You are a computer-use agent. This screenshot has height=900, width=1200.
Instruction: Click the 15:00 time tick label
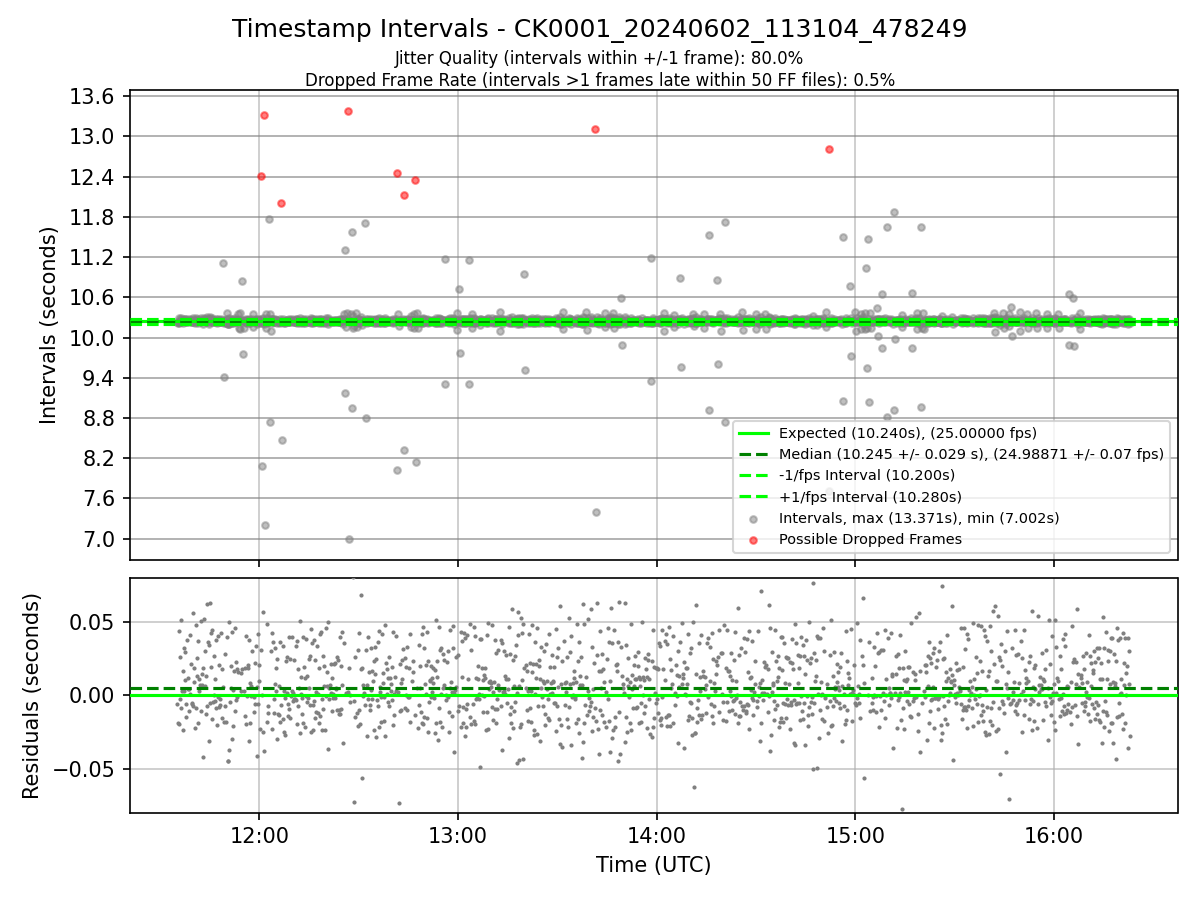[x=855, y=835]
